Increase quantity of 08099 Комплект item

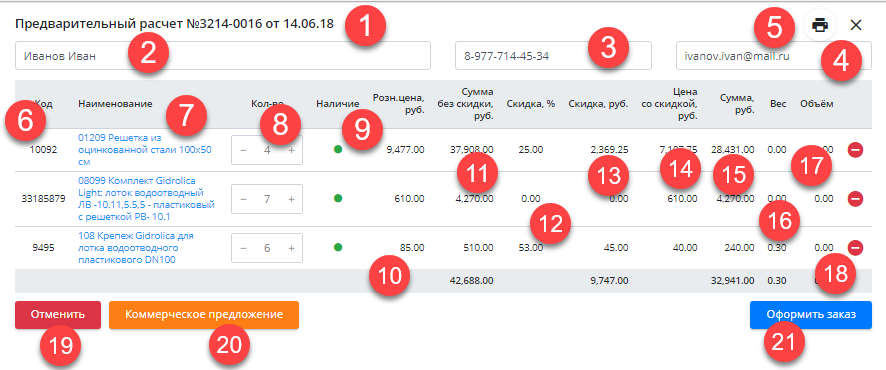pos(292,199)
